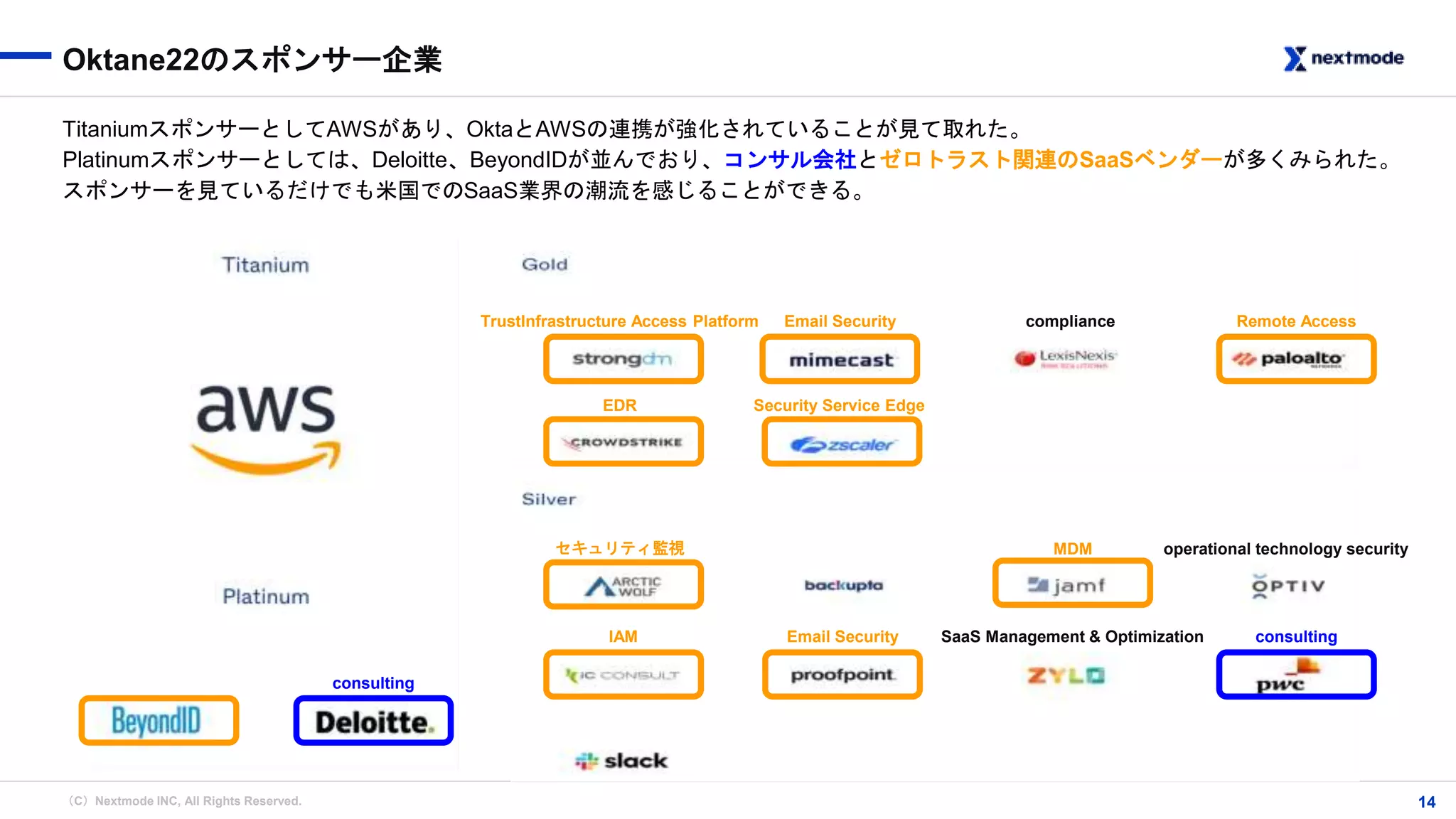Click the ZYLO logo
The height and width of the screenshot is (819, 1456).
(1066, 675)
